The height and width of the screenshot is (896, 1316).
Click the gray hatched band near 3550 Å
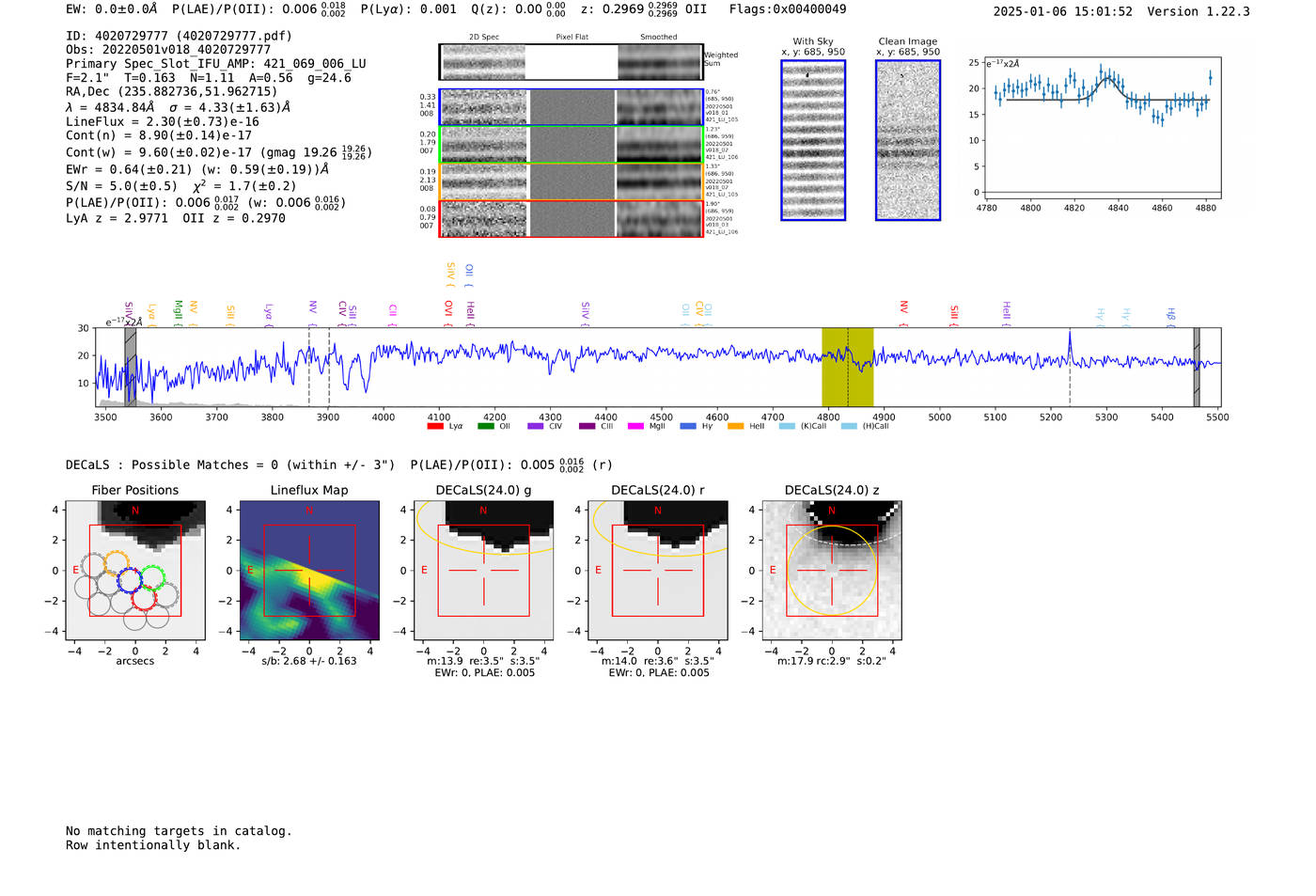131,367
